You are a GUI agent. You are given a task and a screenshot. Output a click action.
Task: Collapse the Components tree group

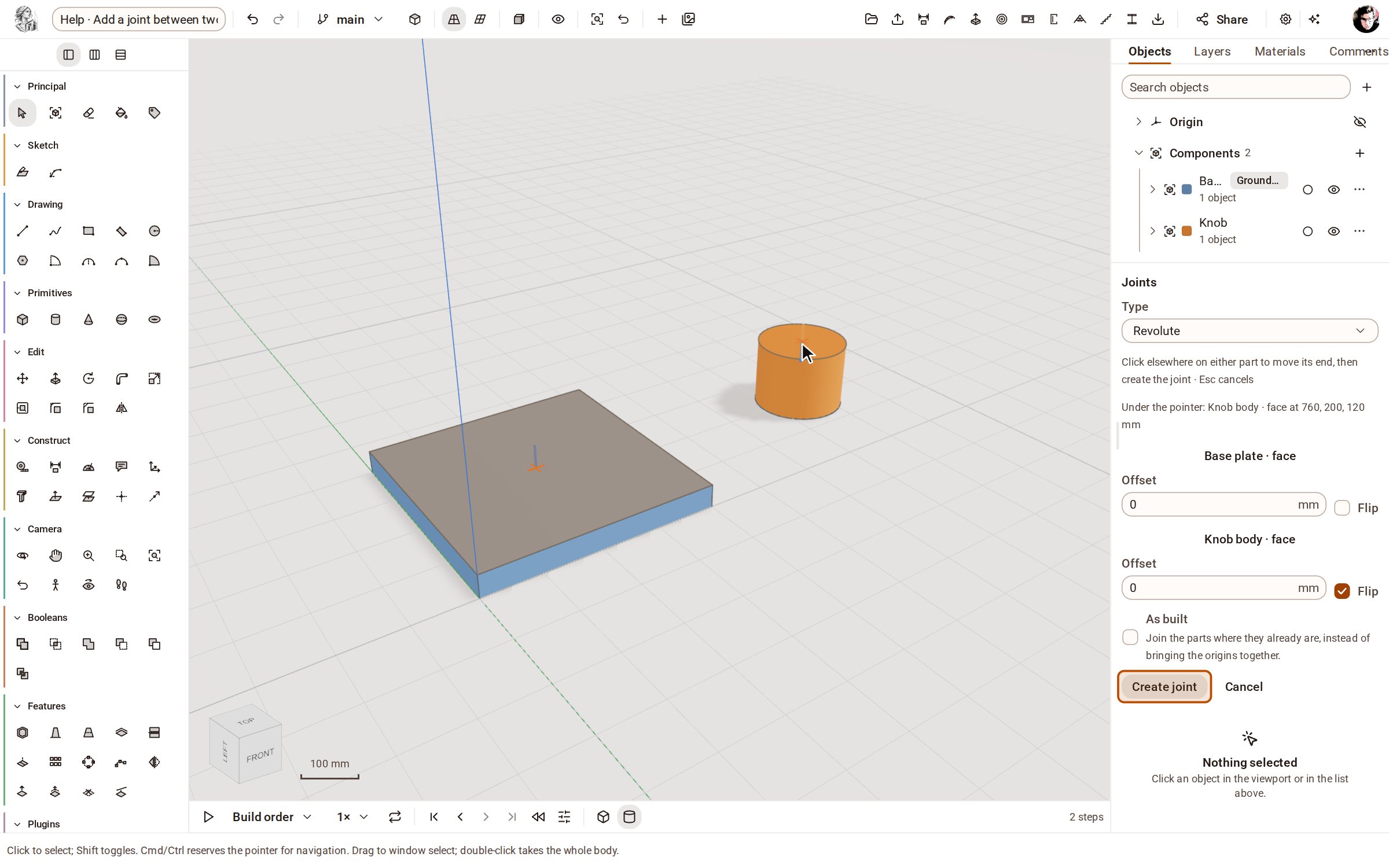click(1138, 153)
